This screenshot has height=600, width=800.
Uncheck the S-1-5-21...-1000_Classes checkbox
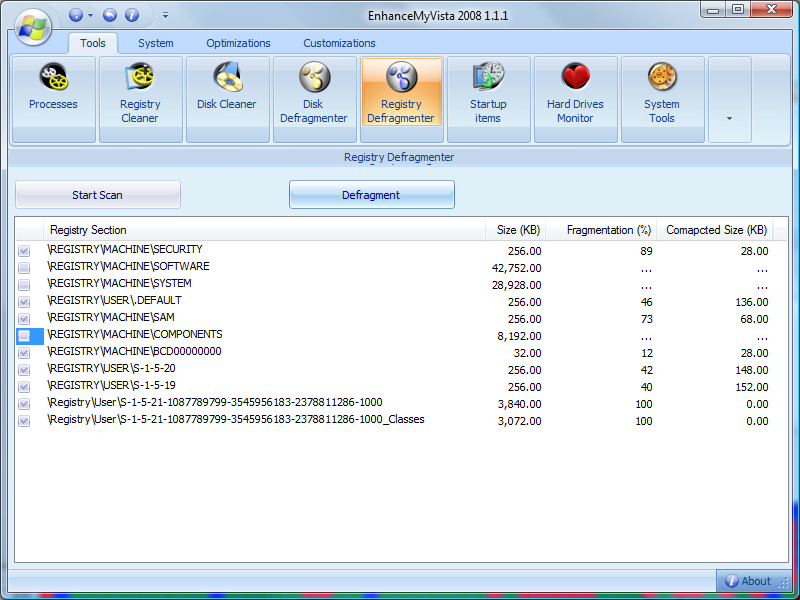click(x=24, y=421)
